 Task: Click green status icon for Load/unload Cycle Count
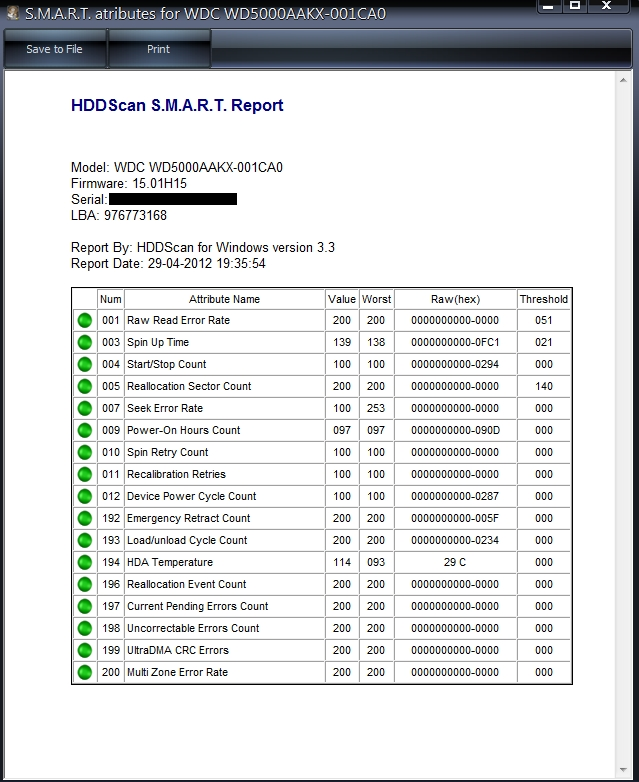[85, 540]
